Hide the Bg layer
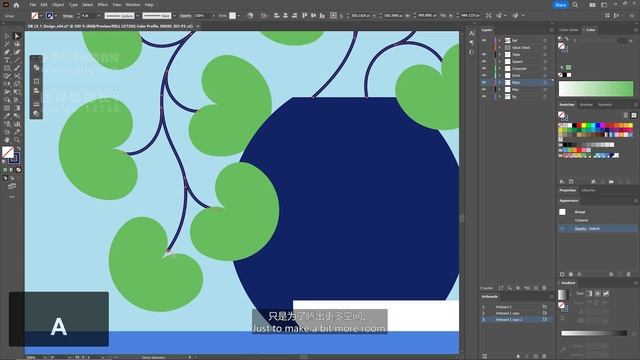Viewport: 640px width, 360px height. coord(484,97)
